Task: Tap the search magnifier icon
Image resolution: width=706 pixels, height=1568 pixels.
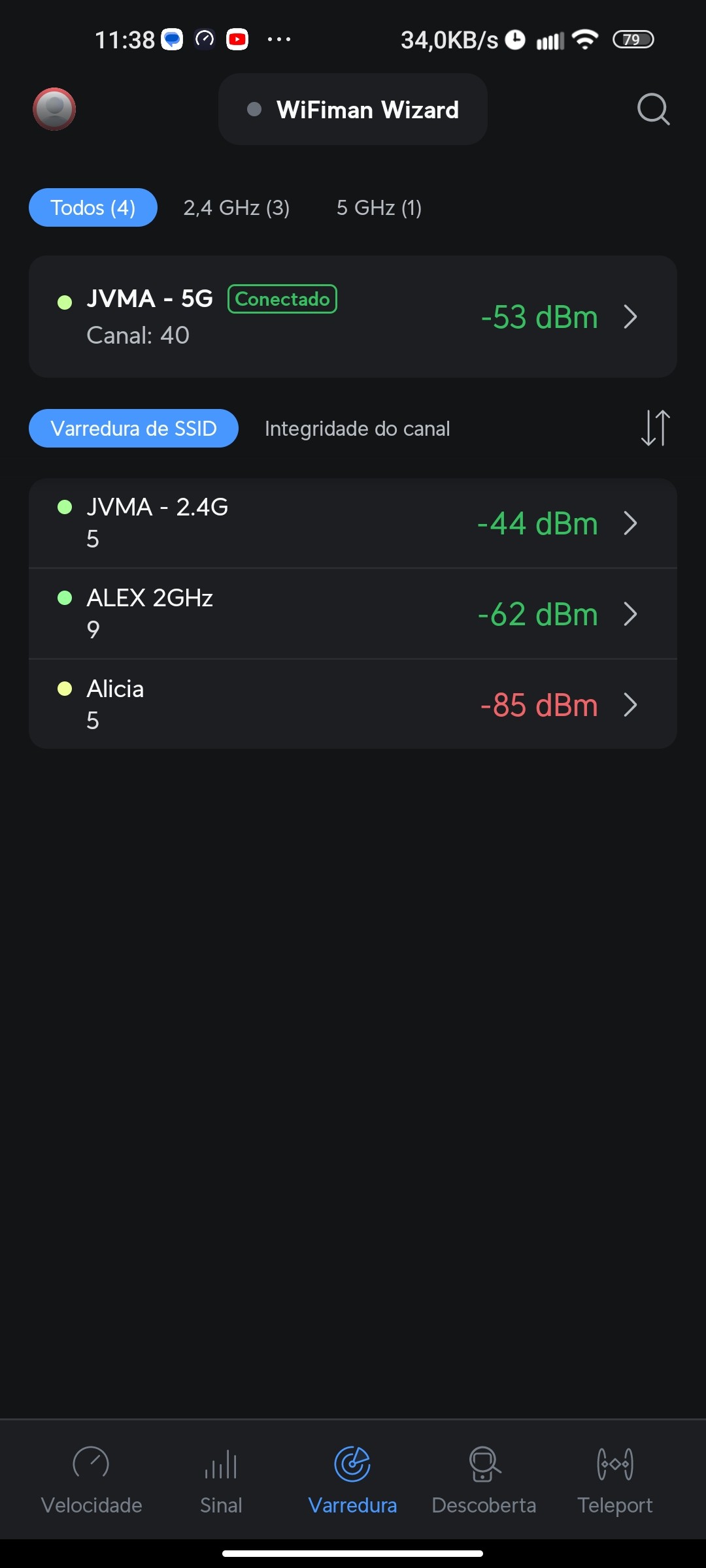Action: pos(653,109)
